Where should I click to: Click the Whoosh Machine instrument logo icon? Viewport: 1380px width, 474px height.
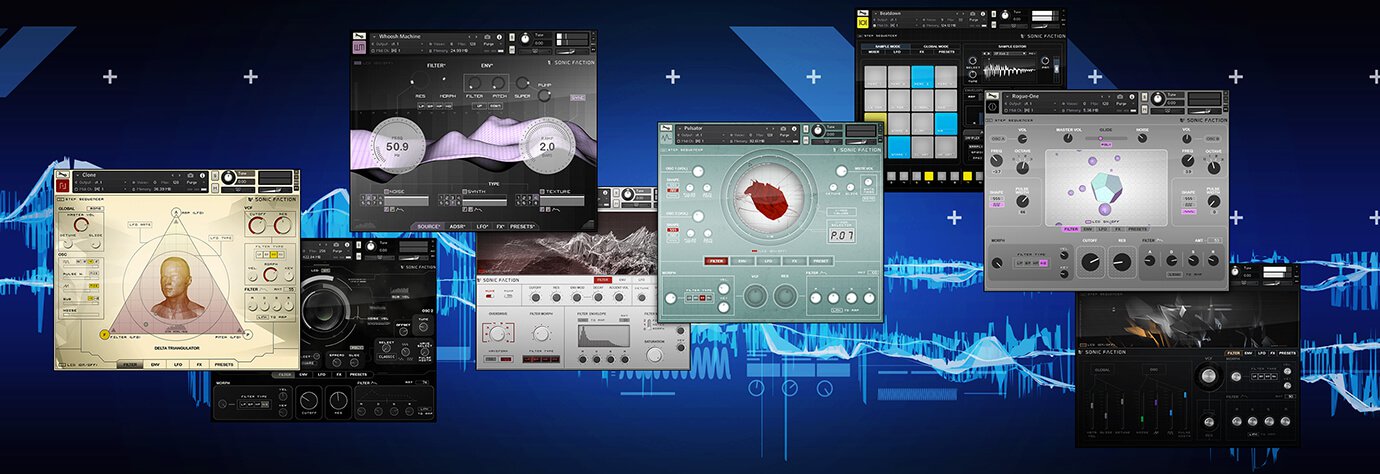pyautogui.click(x=360, y=48)
